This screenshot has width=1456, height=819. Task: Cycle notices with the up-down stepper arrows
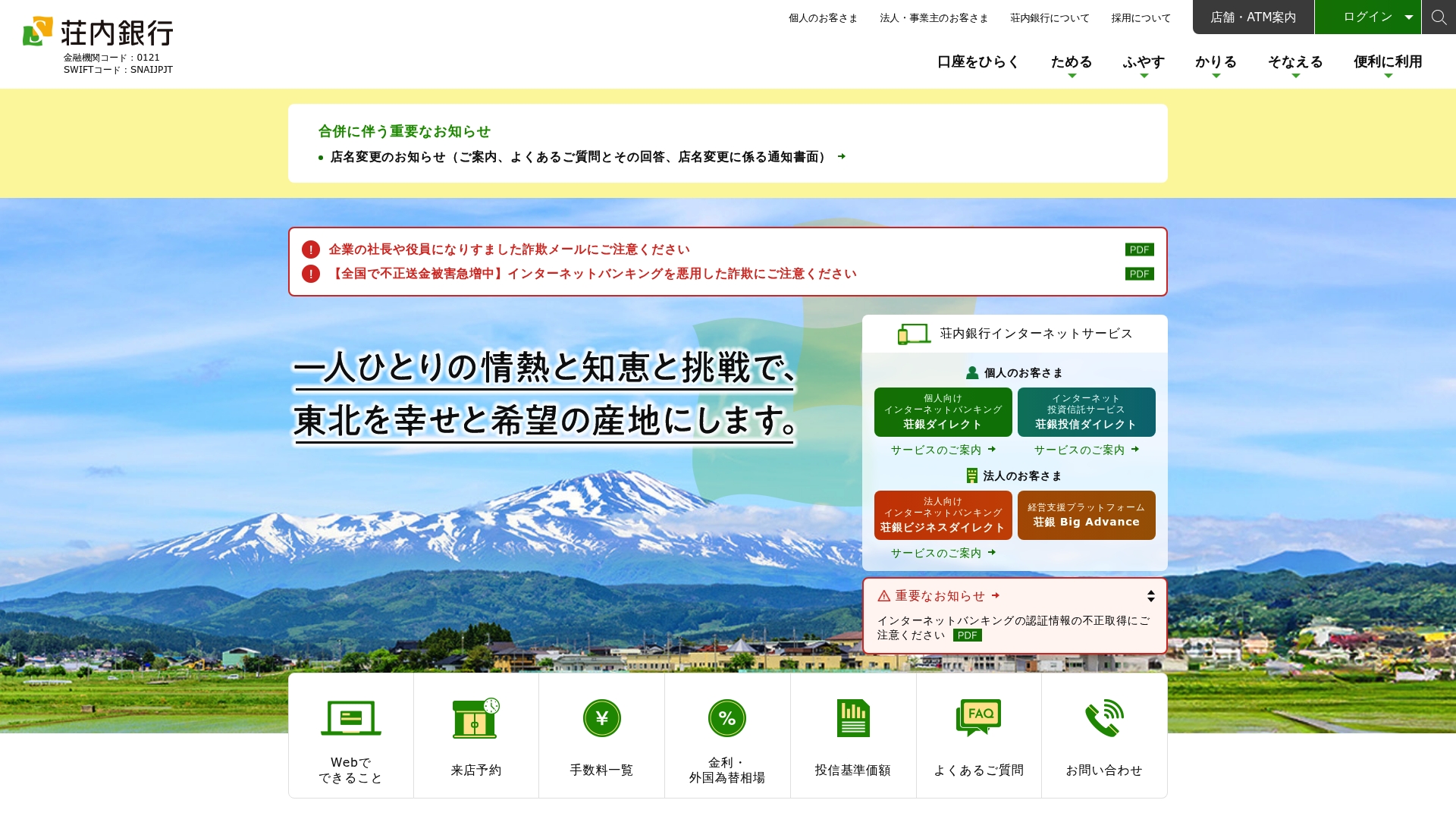coord(1151,596)
